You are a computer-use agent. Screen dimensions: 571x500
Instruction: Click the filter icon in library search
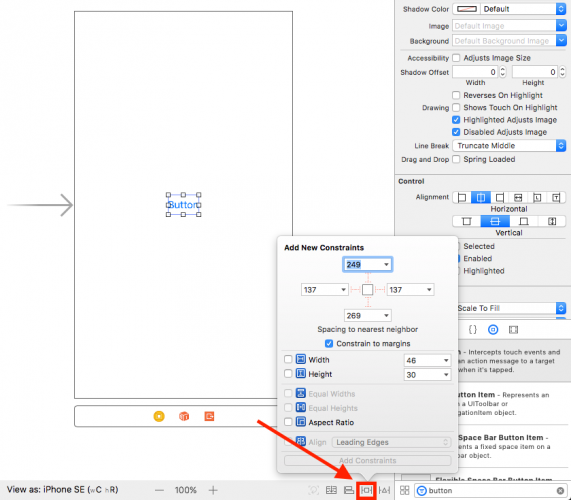pos(421,491)
